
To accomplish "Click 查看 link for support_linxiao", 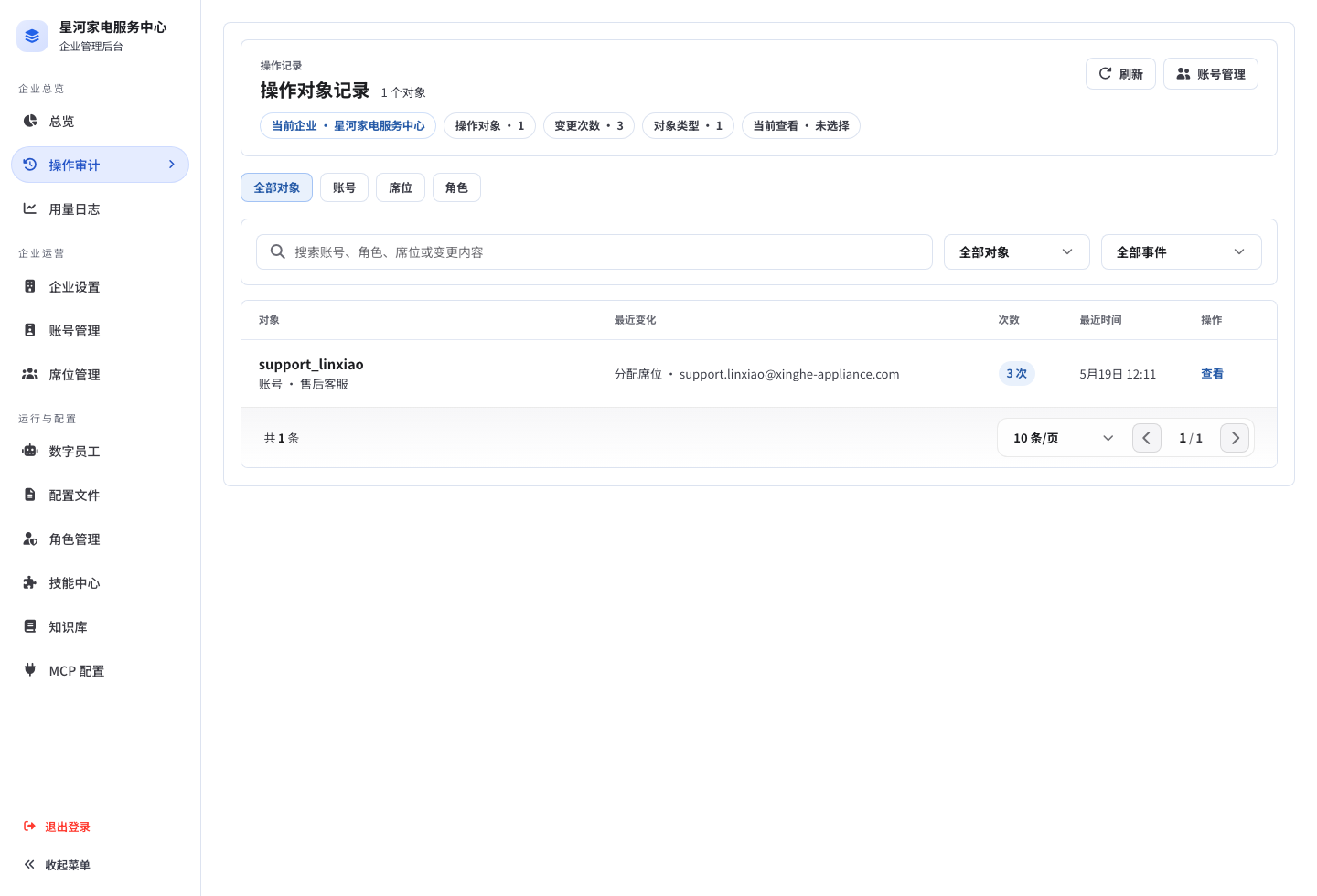I will point(1212,373).
